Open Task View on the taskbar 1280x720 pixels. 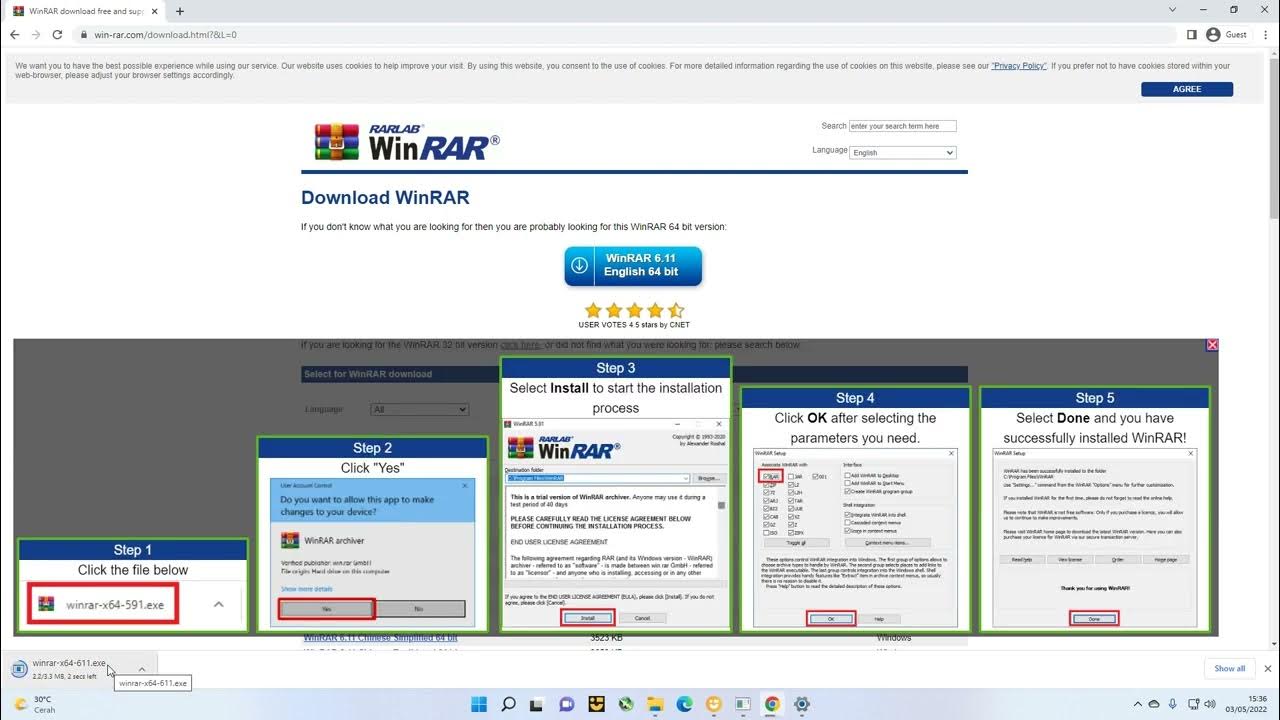538,704
